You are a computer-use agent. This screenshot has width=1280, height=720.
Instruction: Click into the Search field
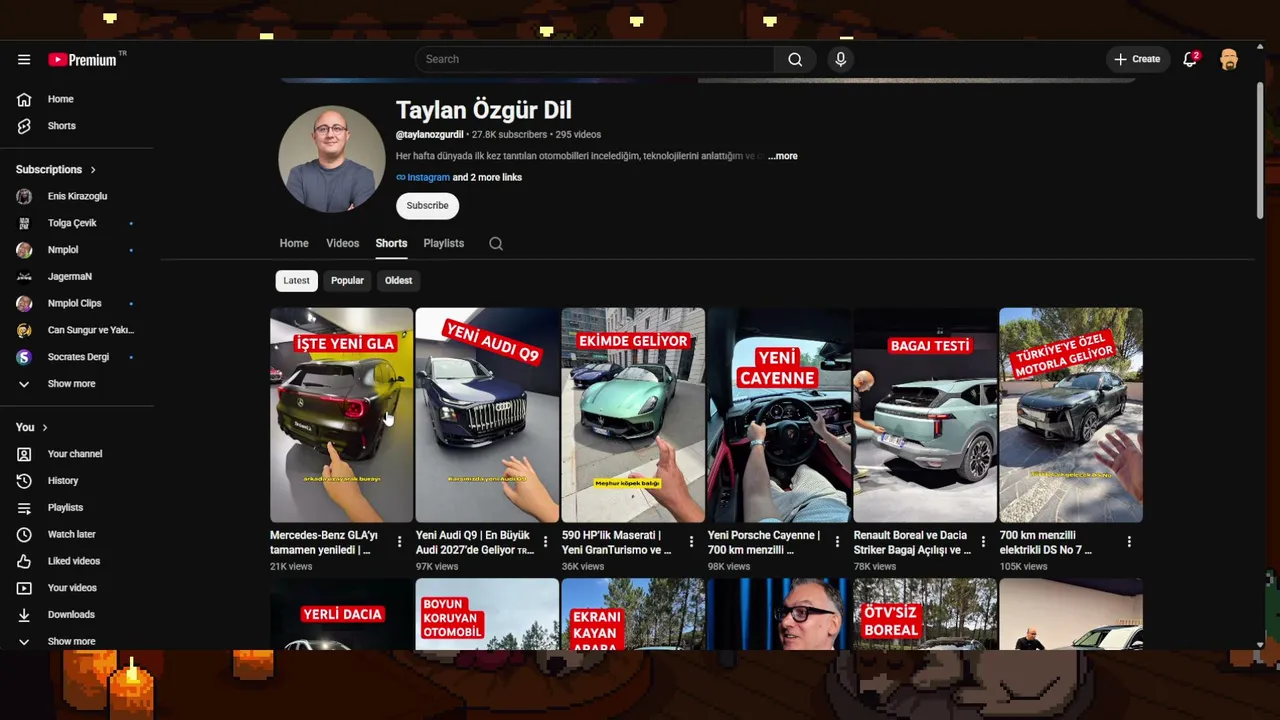[x=595, y=59]
